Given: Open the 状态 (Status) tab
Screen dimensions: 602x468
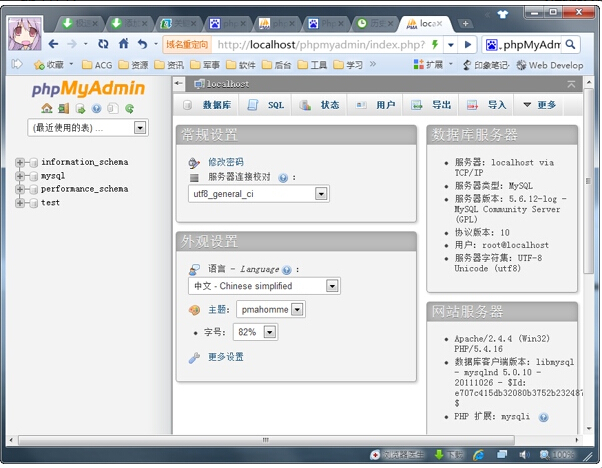Looking at the screenshot, I should [320, 105].
